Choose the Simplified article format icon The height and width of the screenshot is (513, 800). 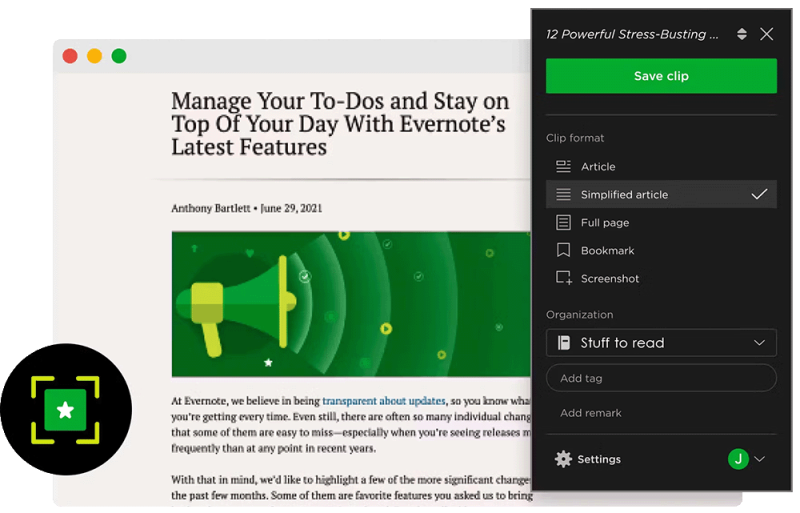click(x=563, y=194)
